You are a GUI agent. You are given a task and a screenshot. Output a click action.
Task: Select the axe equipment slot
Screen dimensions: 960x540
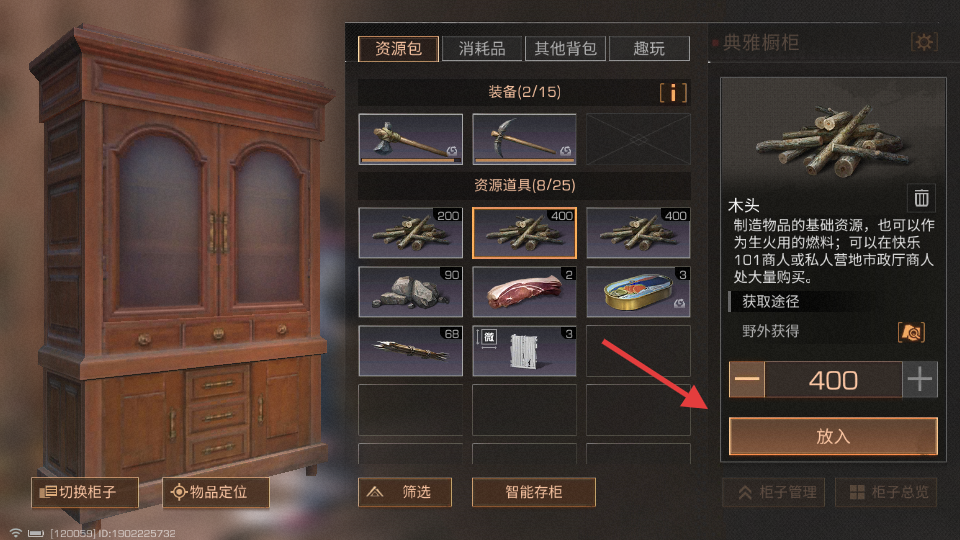click(x=410, y=139)
